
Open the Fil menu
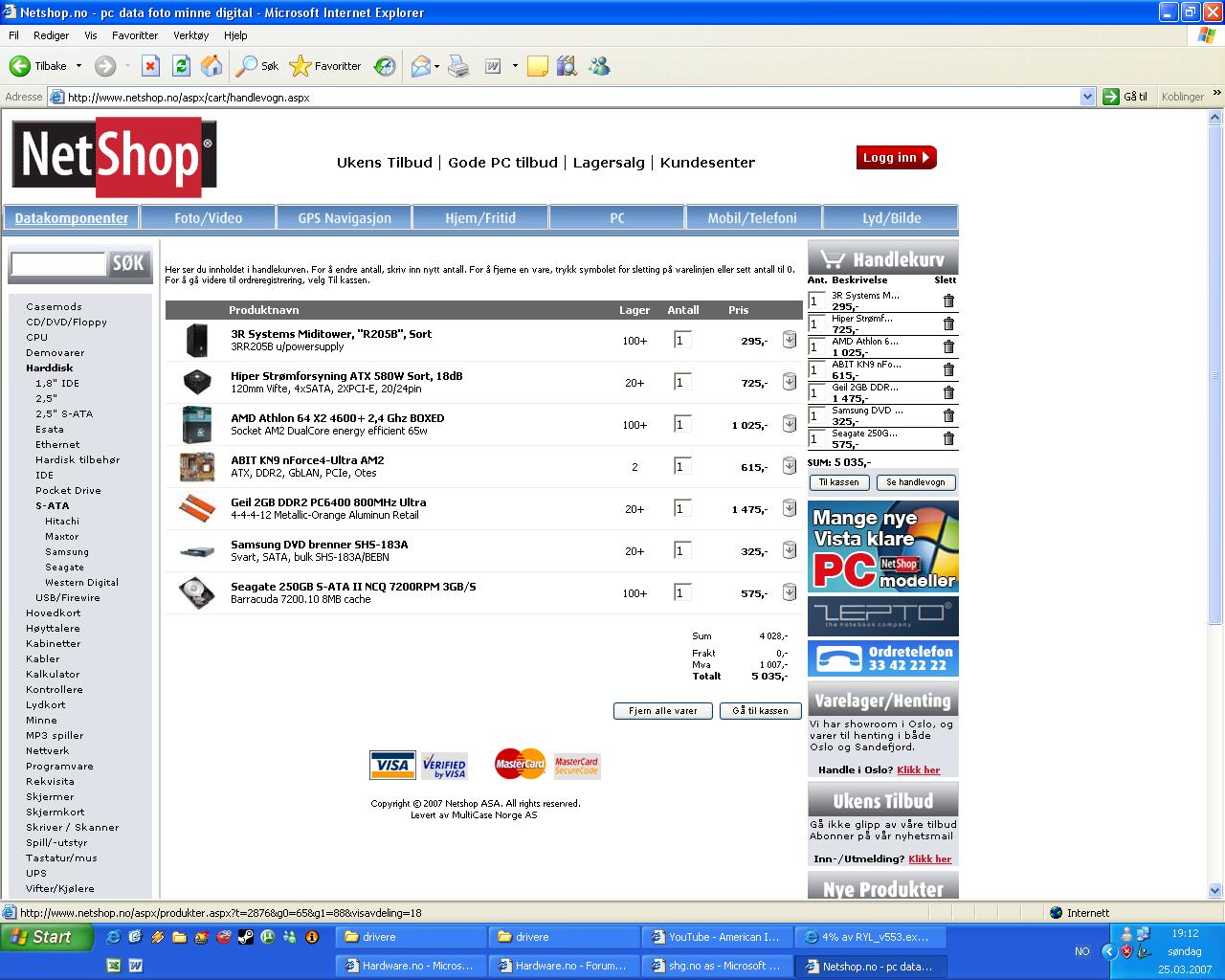tap(14, 35)
